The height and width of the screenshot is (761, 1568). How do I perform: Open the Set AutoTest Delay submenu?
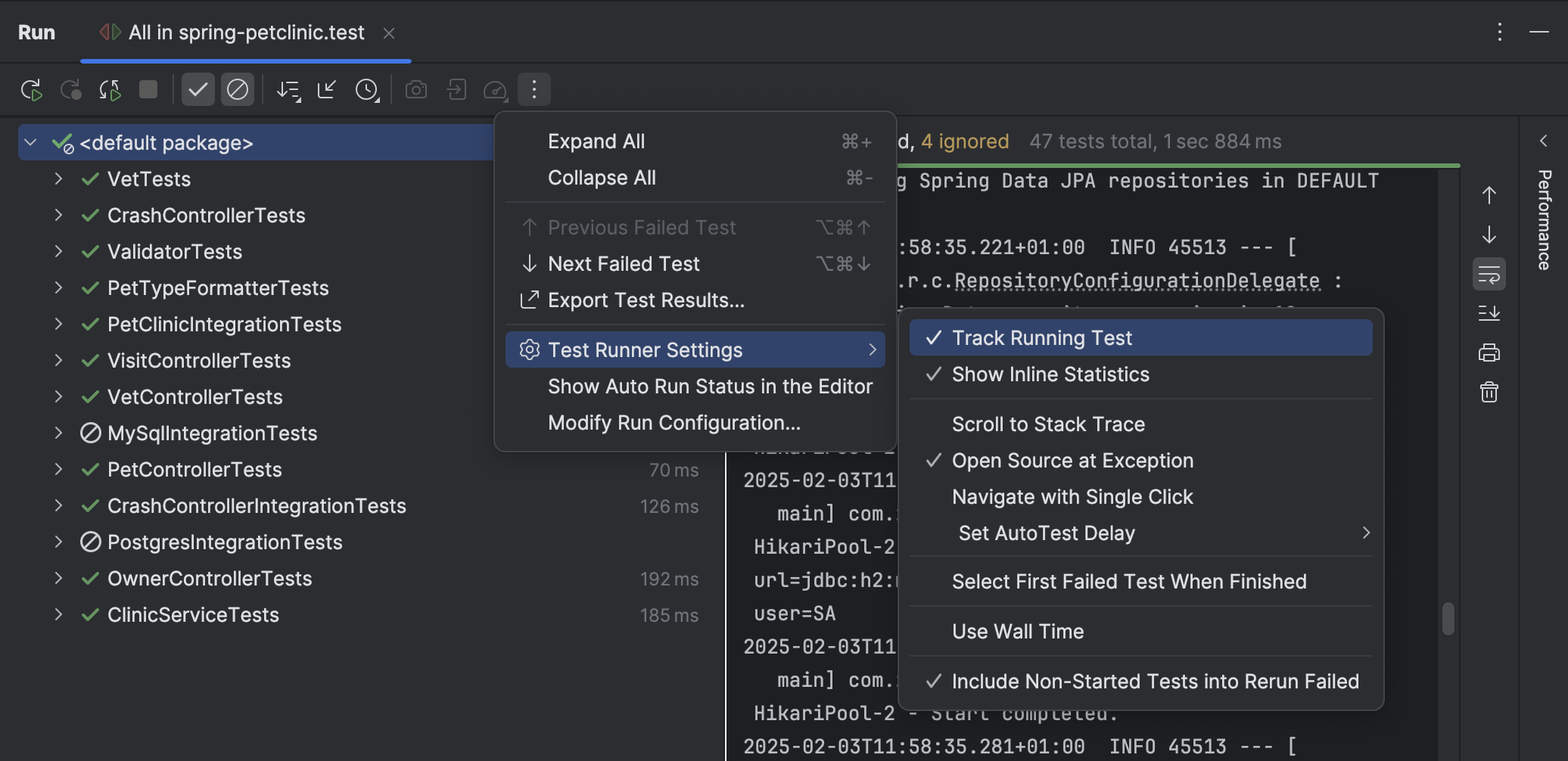[x=1047, y=533]
